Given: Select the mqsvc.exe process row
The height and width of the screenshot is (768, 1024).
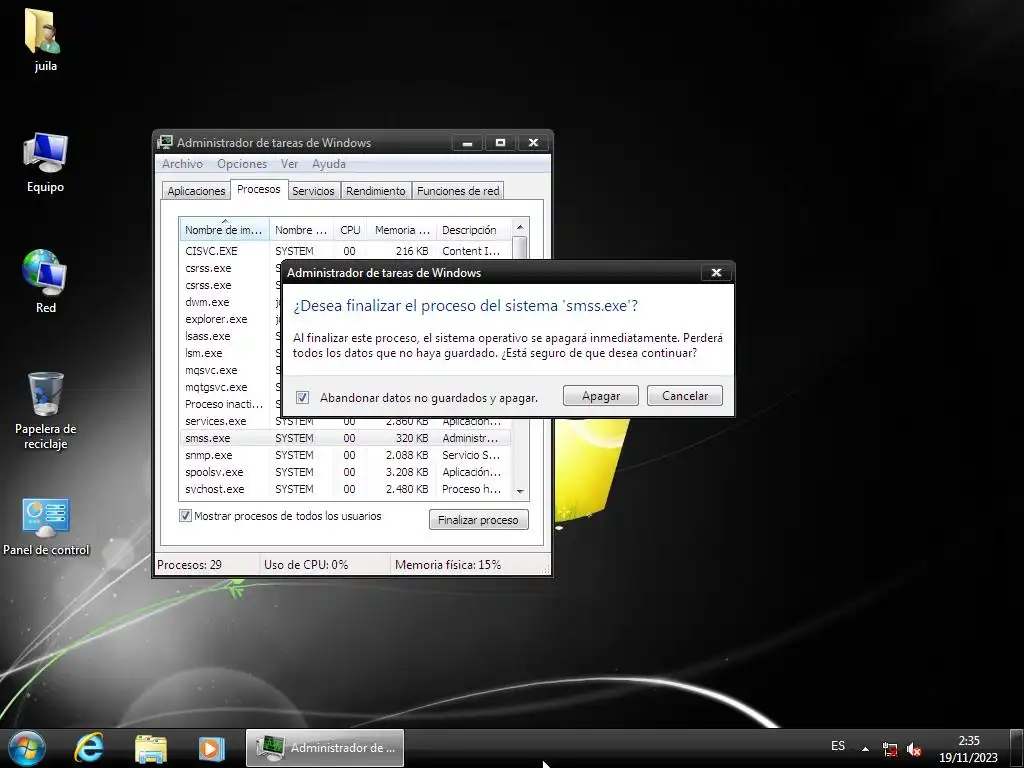Looking at the screenshot, I should click(231, 370).
